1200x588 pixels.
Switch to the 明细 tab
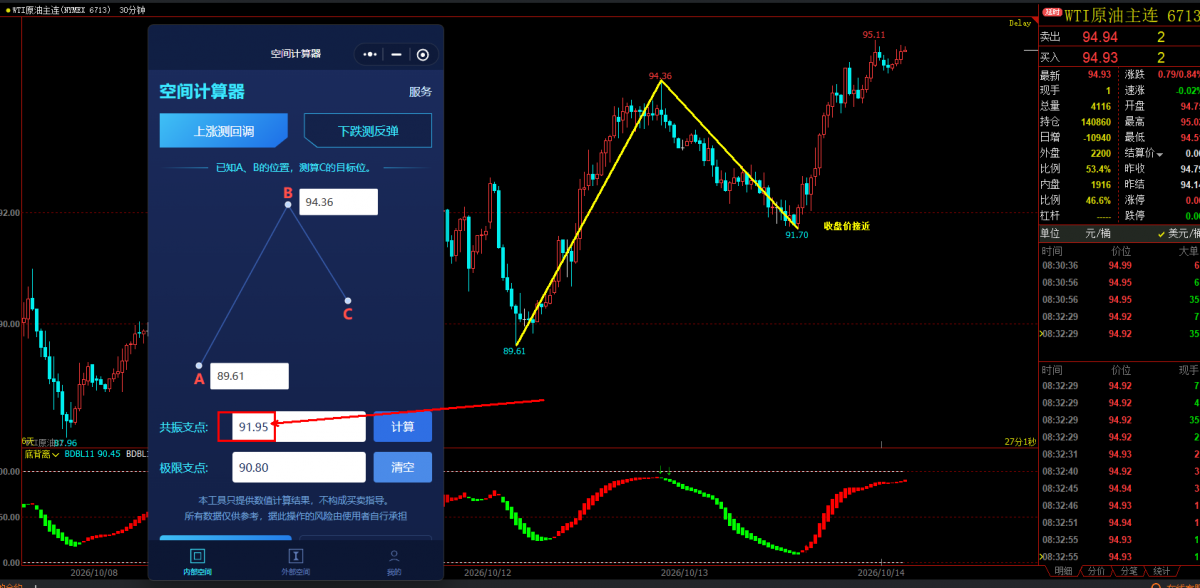[x=1062, y=571]
